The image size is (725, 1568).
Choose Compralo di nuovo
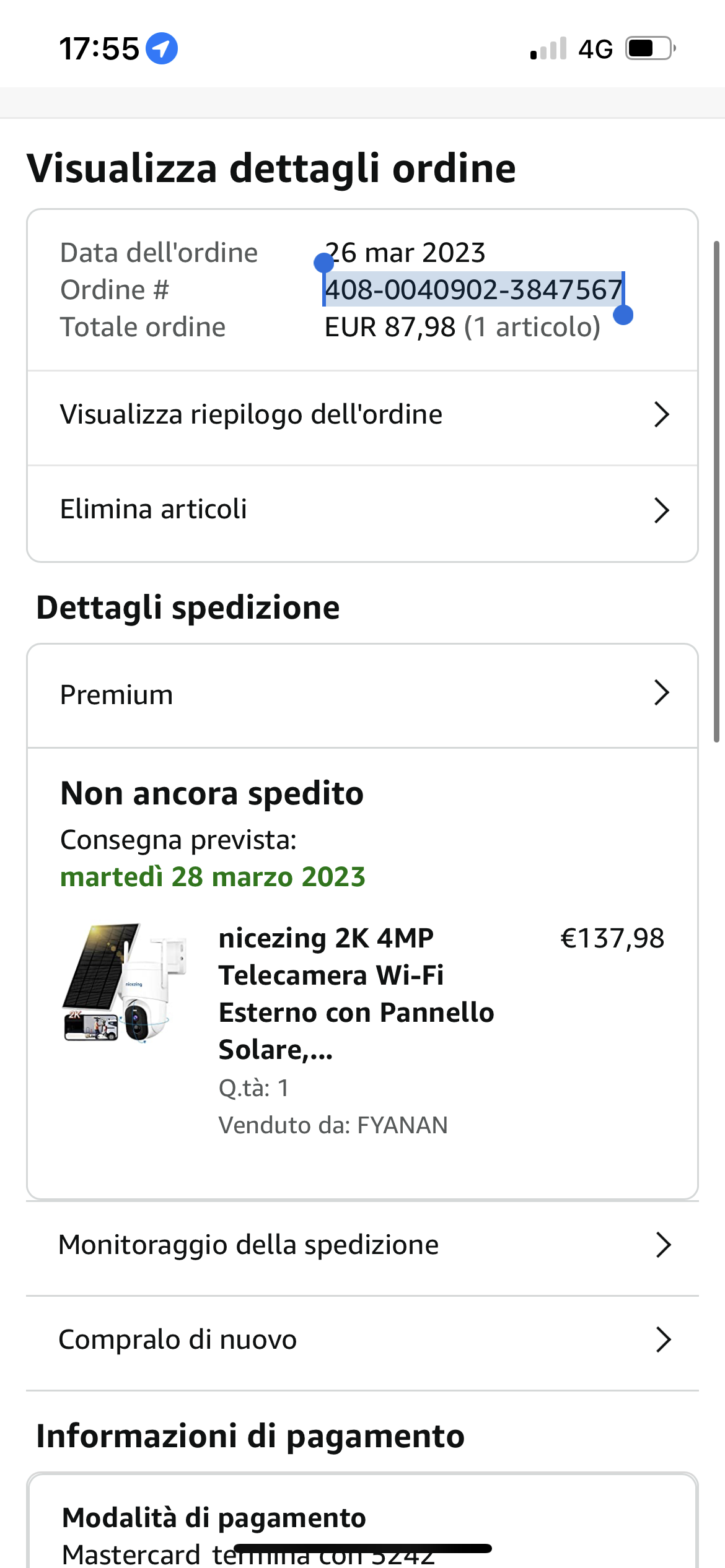[178, 1339]
